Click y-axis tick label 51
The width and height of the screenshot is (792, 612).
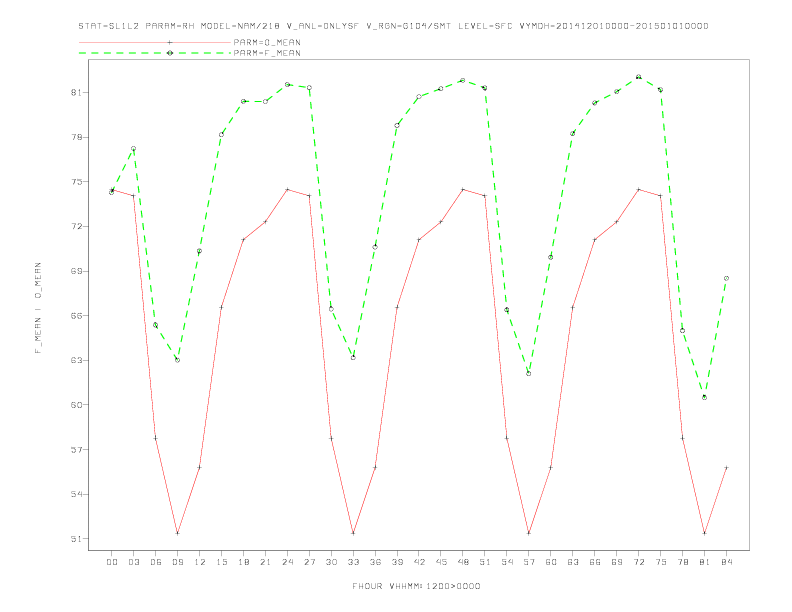click(76, 539)
